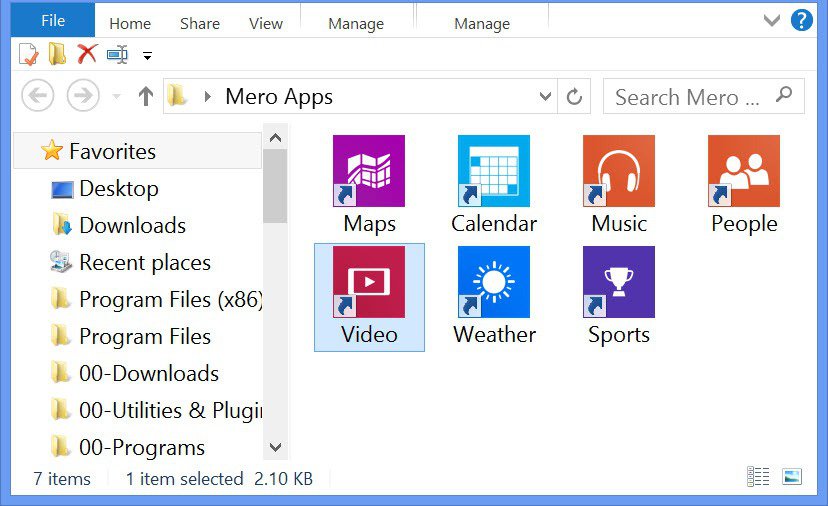This screenshot has height=506, width=828.
Task: Open the Help question mark icon
Action: click(801, 20)
